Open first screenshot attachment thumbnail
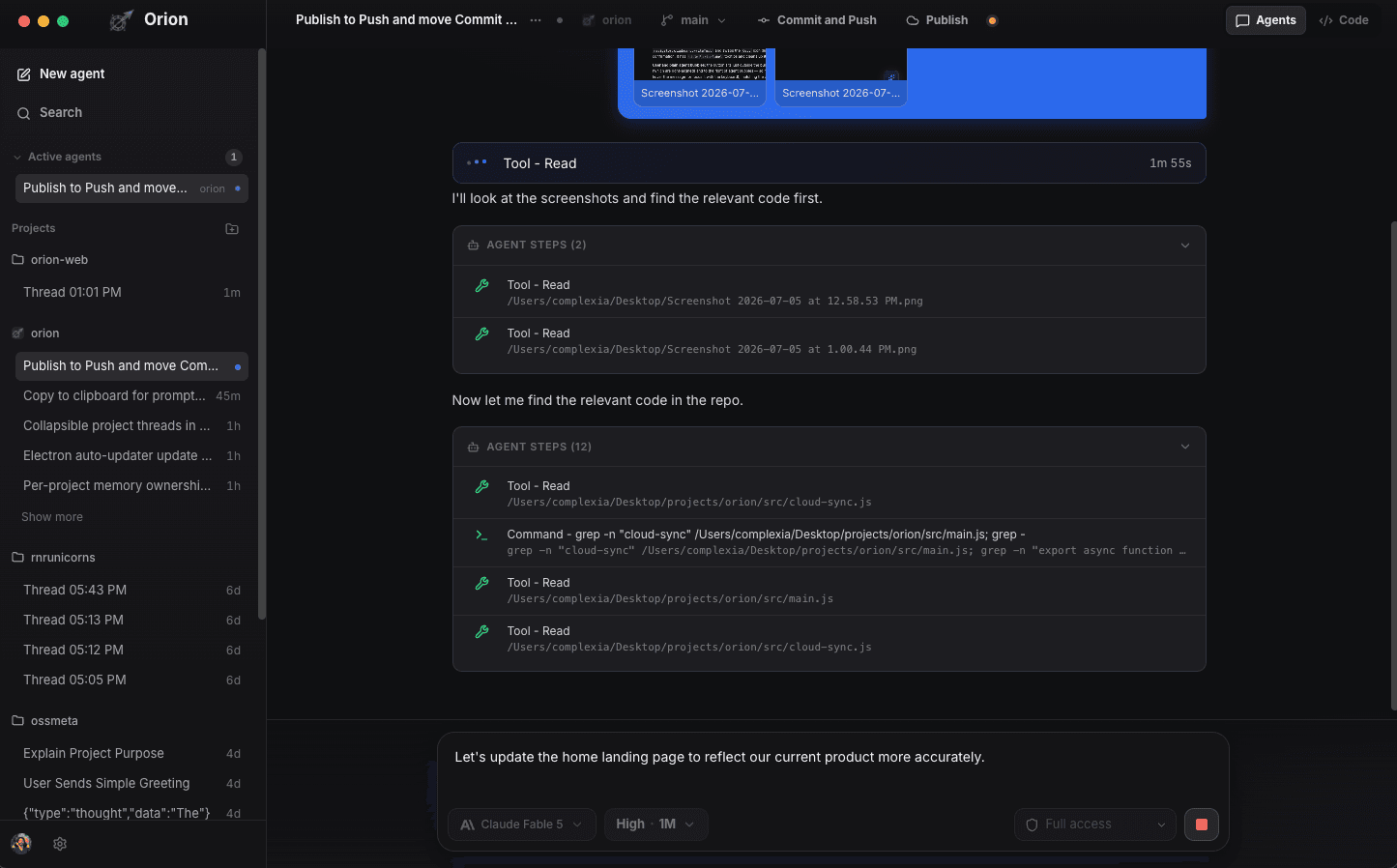Screen dimensions: 1397x868 [700, 76]
